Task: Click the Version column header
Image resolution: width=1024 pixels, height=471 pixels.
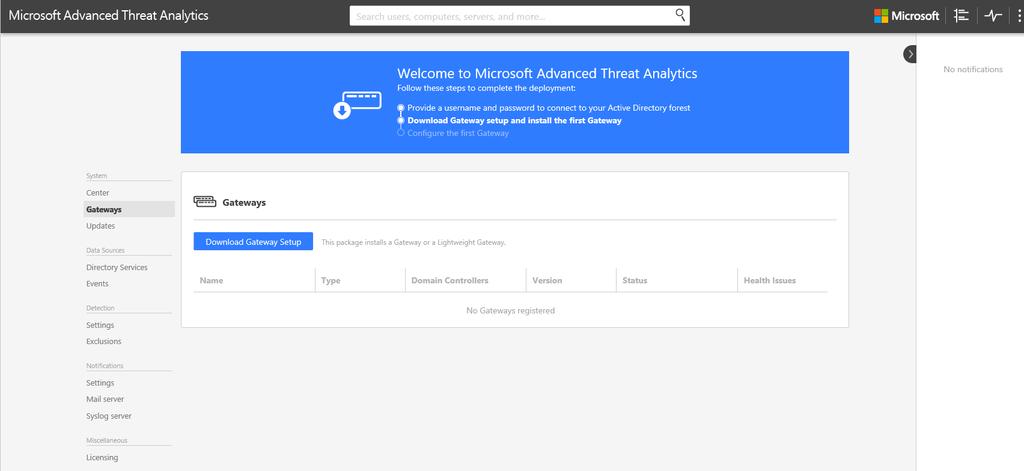Action: click(547, 280)
